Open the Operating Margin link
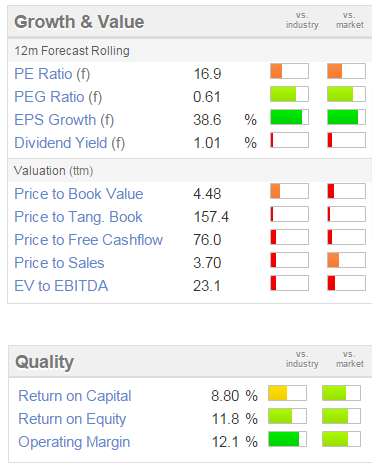This screenshot has width=372, height=466. pos(74,442)
